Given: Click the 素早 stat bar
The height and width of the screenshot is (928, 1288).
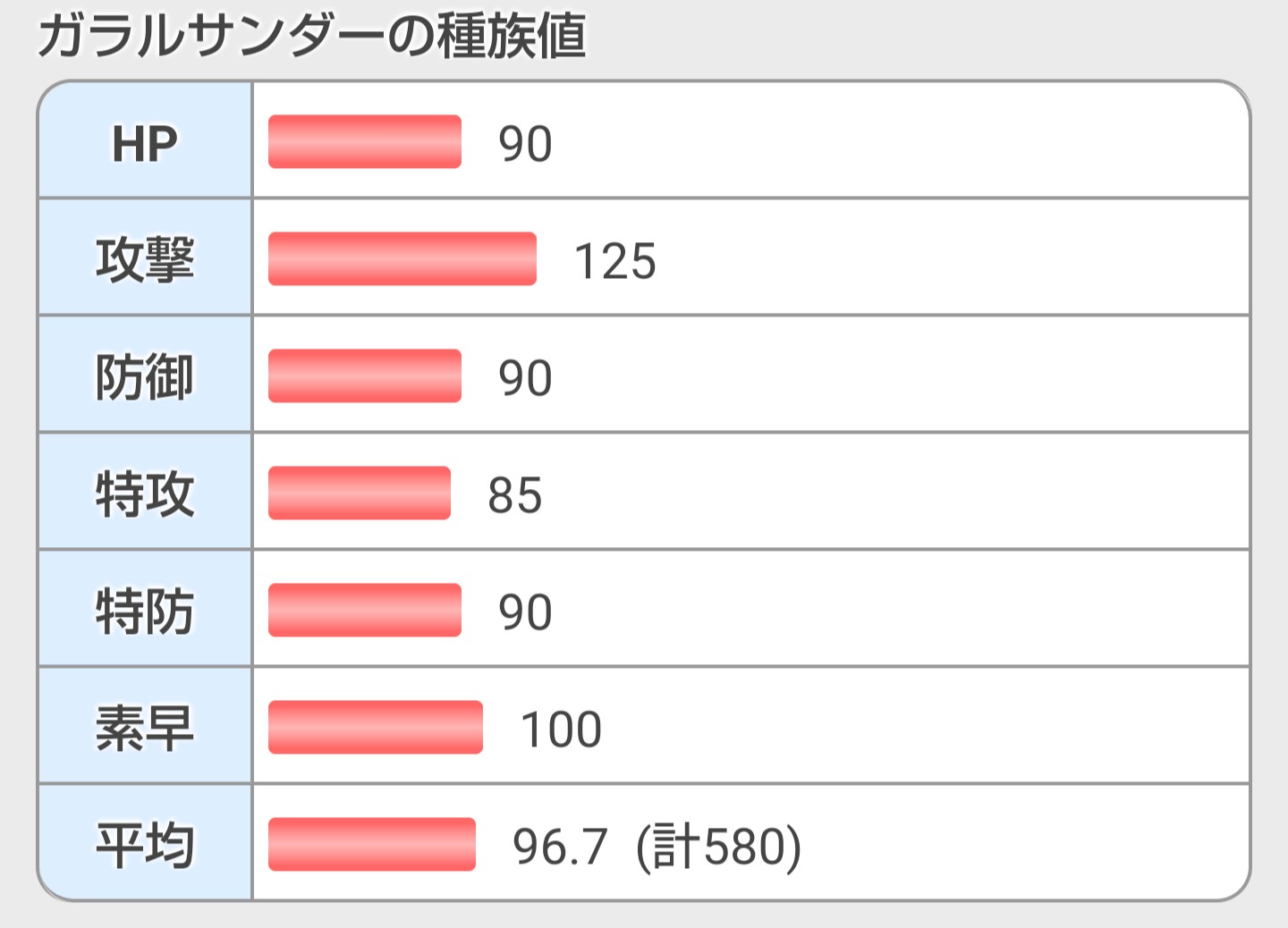Looking at the screenshot, I should (376, 727).
